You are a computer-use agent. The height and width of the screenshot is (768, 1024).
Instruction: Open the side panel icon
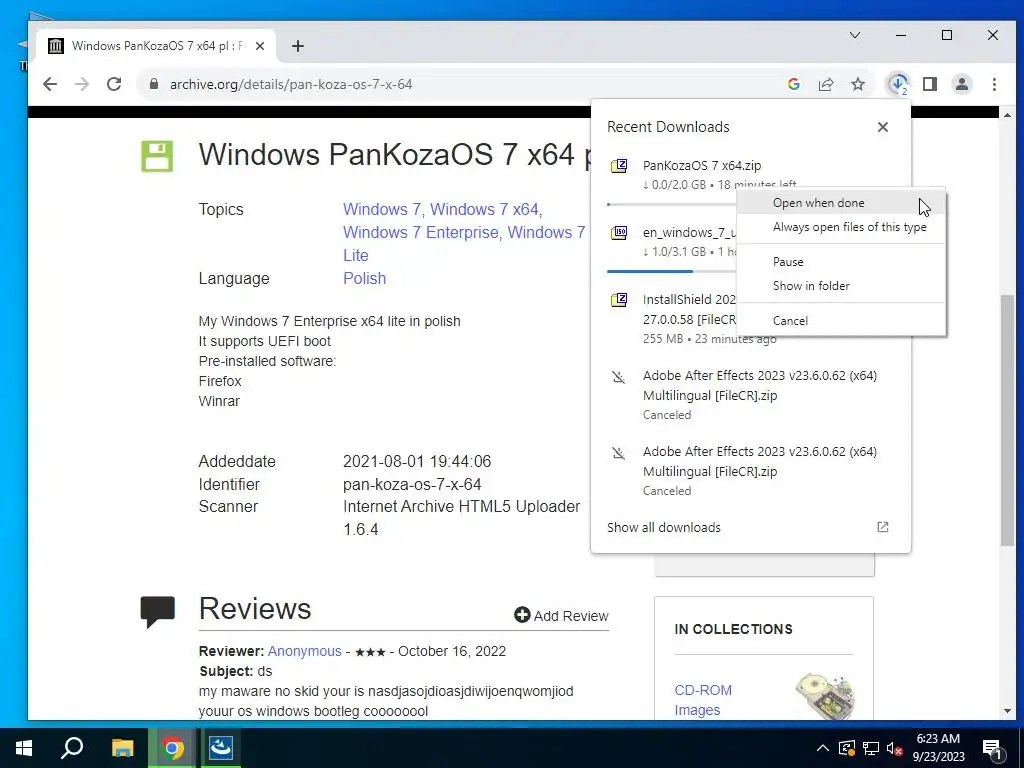pyautogui.click(x=930, y=84)
